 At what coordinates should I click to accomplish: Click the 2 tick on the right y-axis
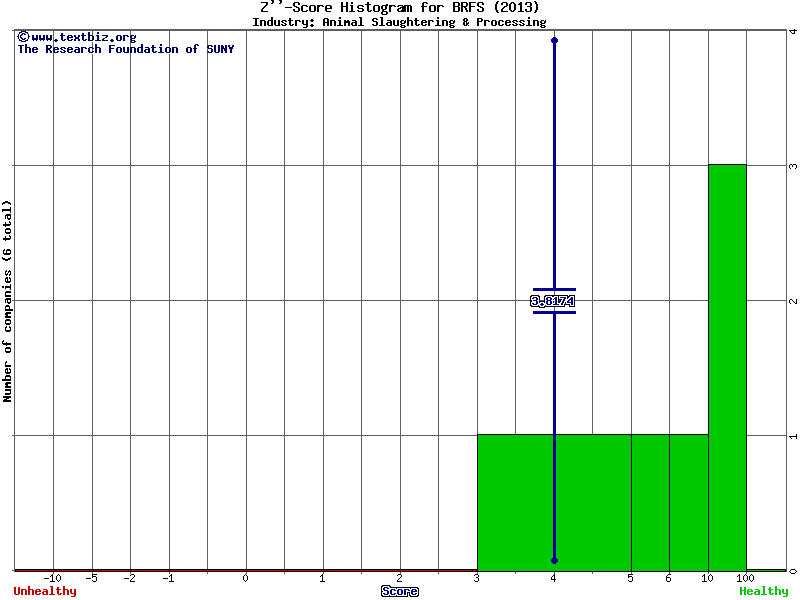pyautogui.click(x=793, y=301)
